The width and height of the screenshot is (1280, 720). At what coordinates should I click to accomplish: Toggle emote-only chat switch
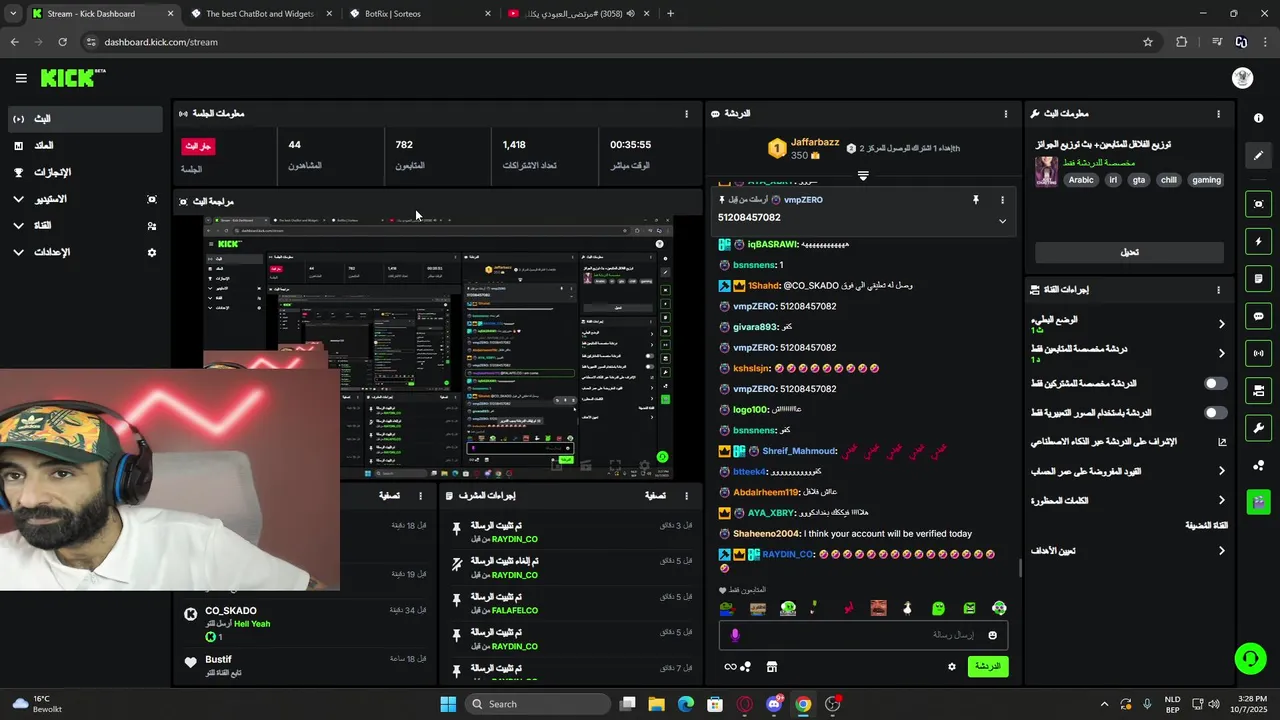pos(1215,413)
